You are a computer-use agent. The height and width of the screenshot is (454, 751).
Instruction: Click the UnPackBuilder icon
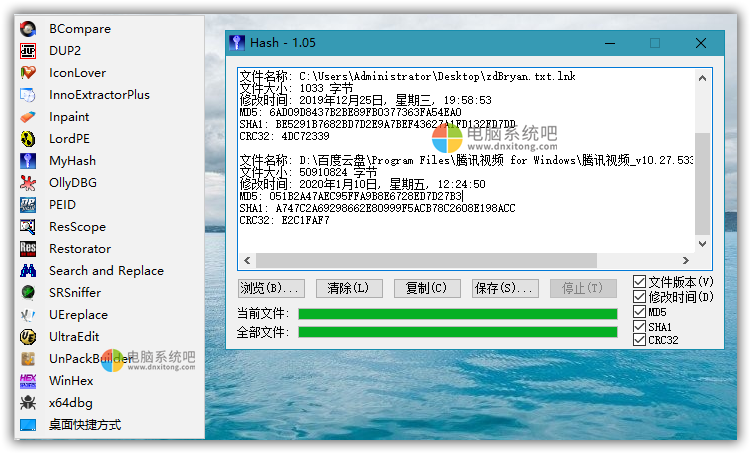point(28,359)
